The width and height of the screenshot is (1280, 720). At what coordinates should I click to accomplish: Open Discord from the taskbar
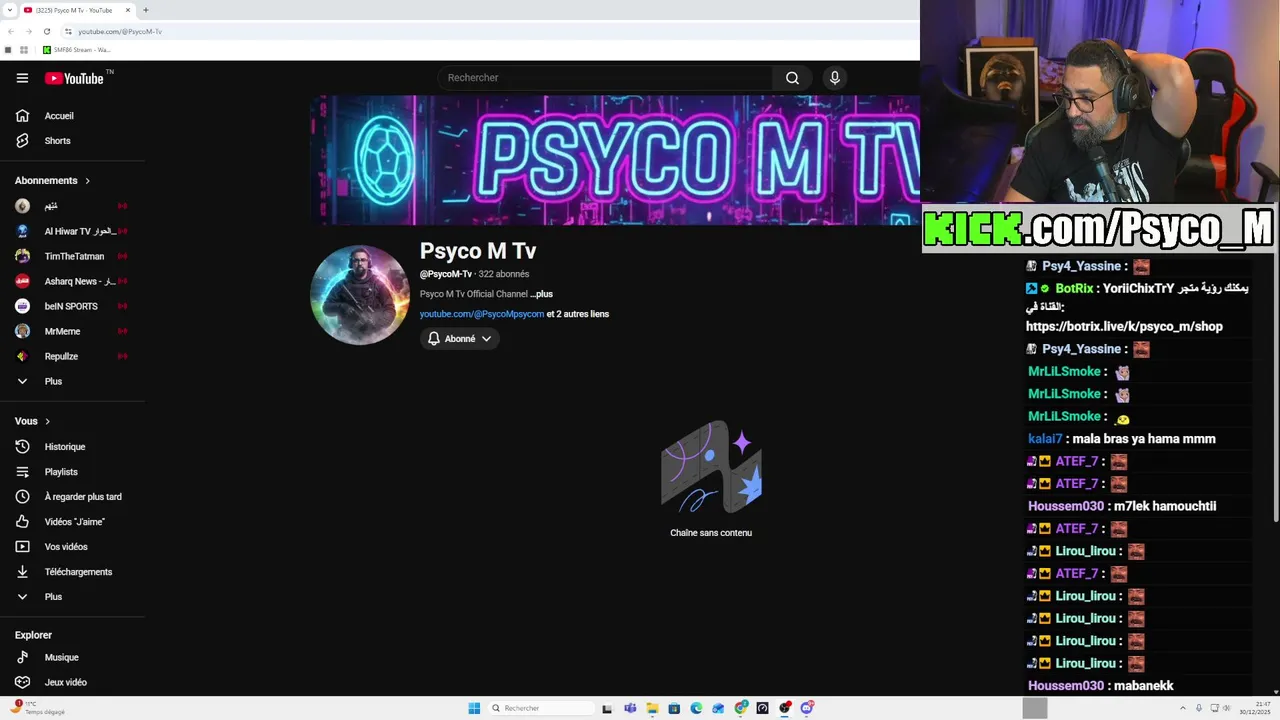(806, 708)
